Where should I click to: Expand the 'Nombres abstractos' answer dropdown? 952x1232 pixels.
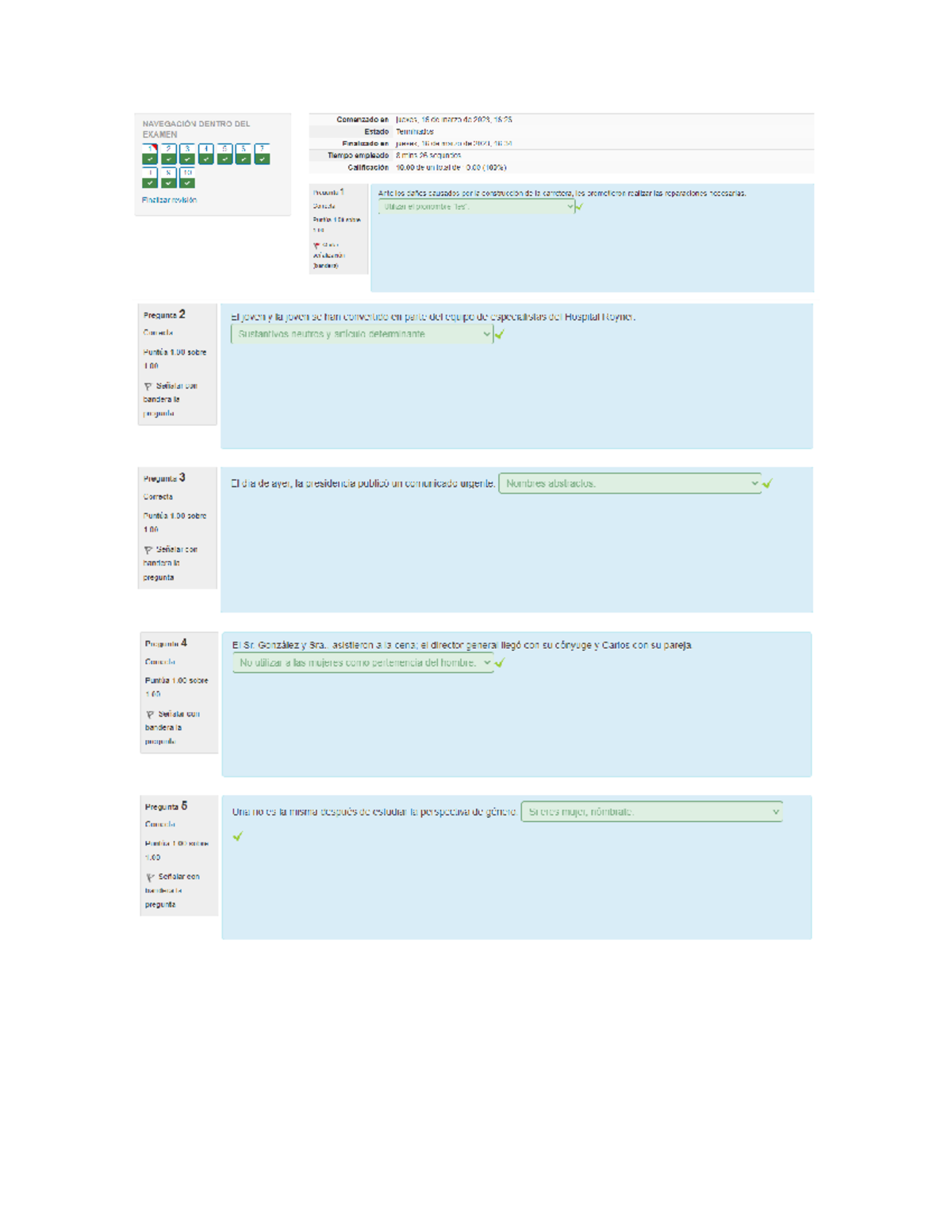point(630,483)
